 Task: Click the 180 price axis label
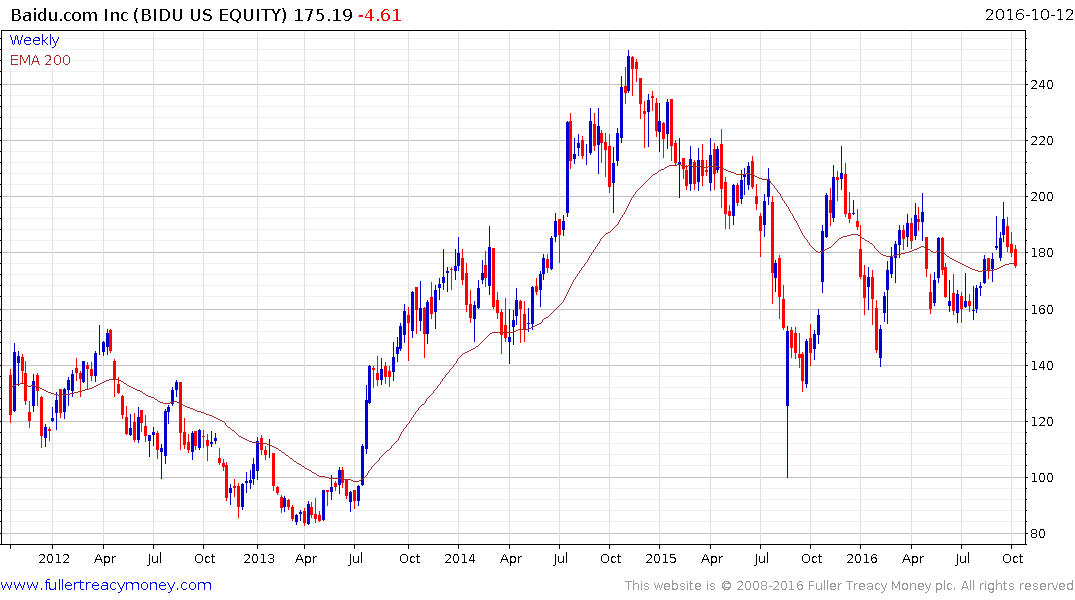pos(1042,253)
